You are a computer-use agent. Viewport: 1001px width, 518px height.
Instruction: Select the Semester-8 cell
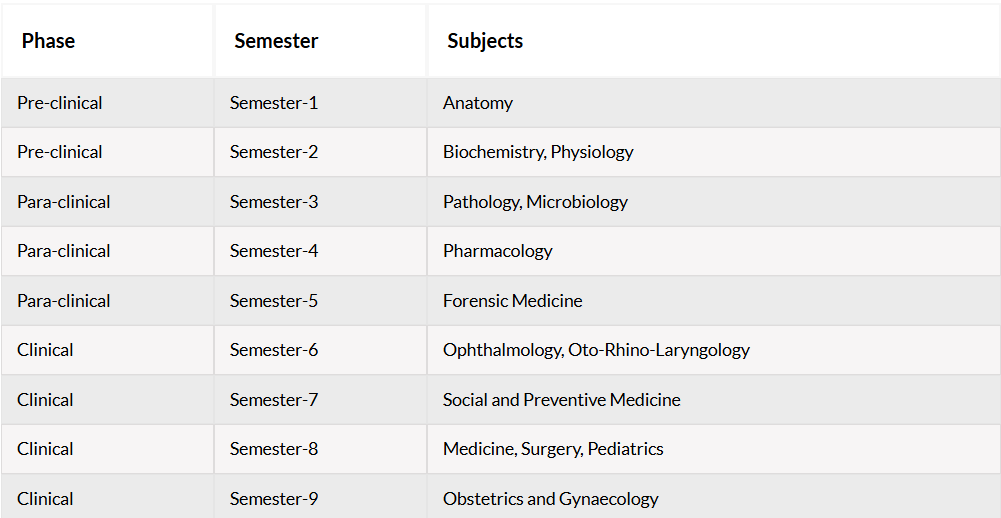coord(320,449)
